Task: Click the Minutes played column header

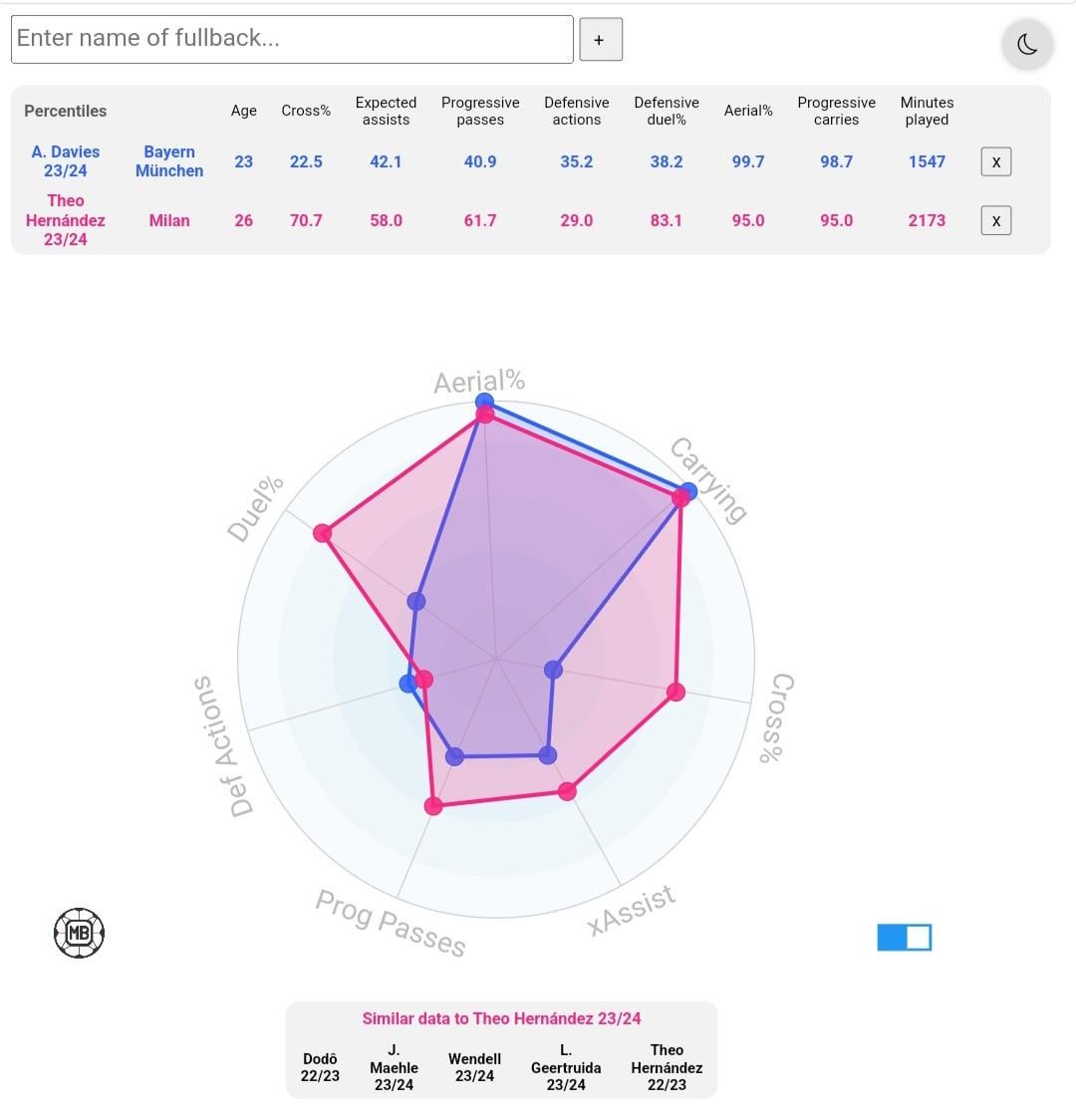Action: point(927,111)
